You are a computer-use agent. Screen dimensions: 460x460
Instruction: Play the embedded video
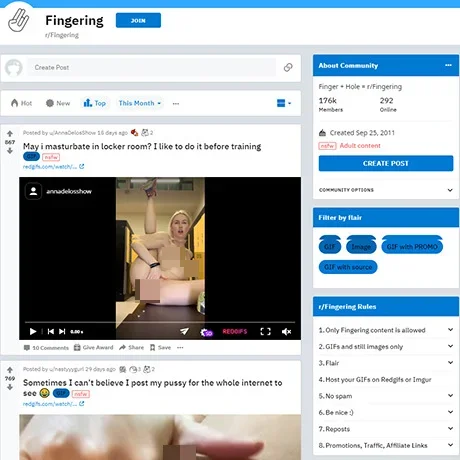[x=33, y=331]
